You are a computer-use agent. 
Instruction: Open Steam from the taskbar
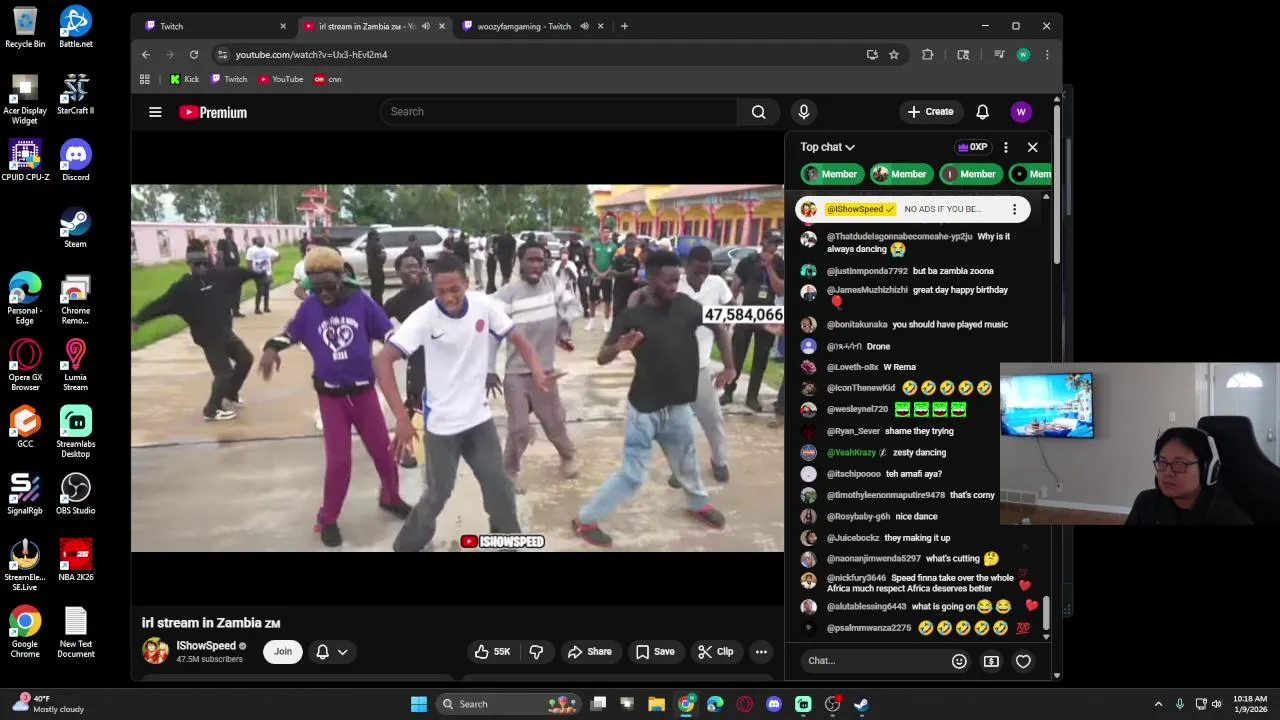[861, 704]
